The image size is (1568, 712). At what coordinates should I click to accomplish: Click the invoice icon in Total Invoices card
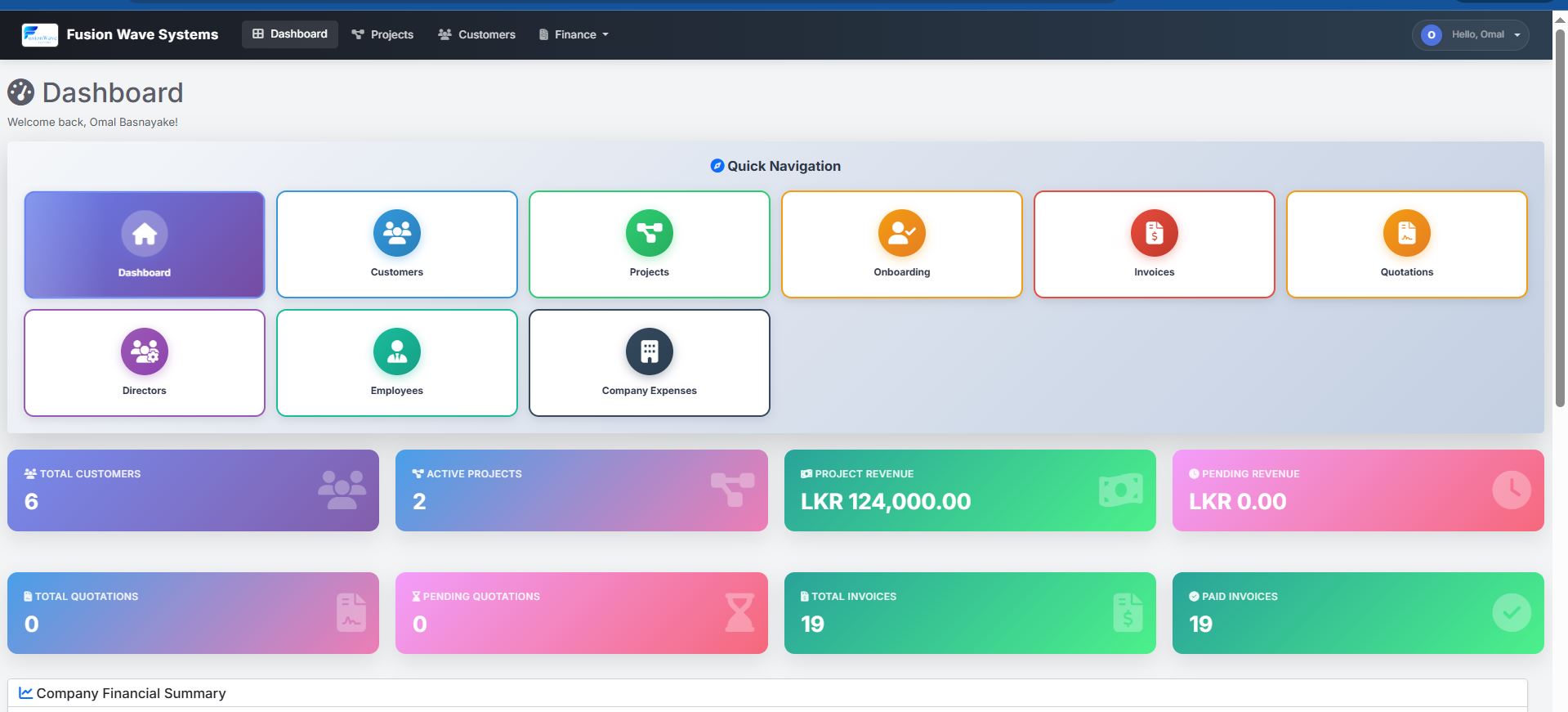[x=1128, y=612]
